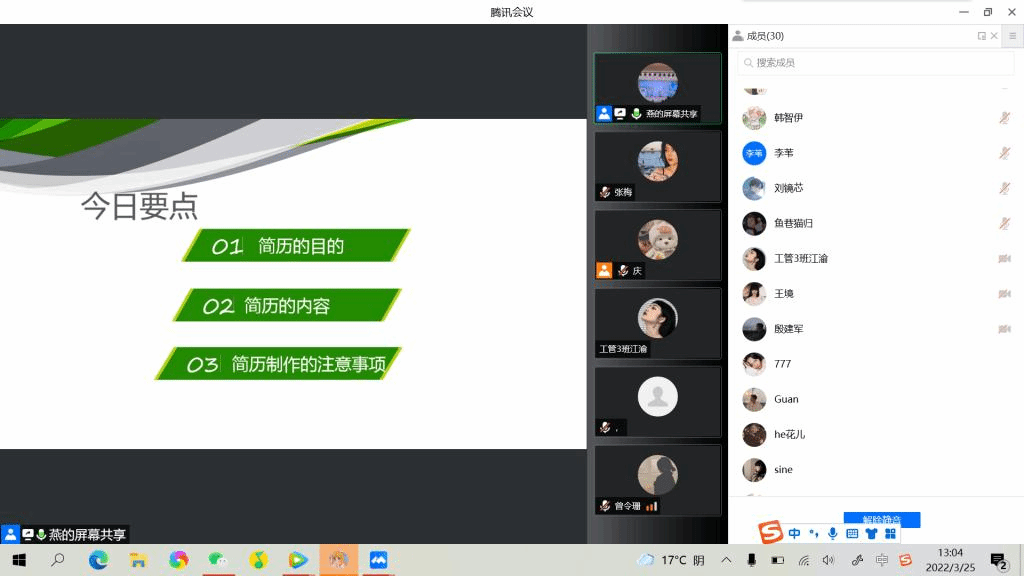
Task: Click Sogou voice input microphone icon
Action: [832, 534]
